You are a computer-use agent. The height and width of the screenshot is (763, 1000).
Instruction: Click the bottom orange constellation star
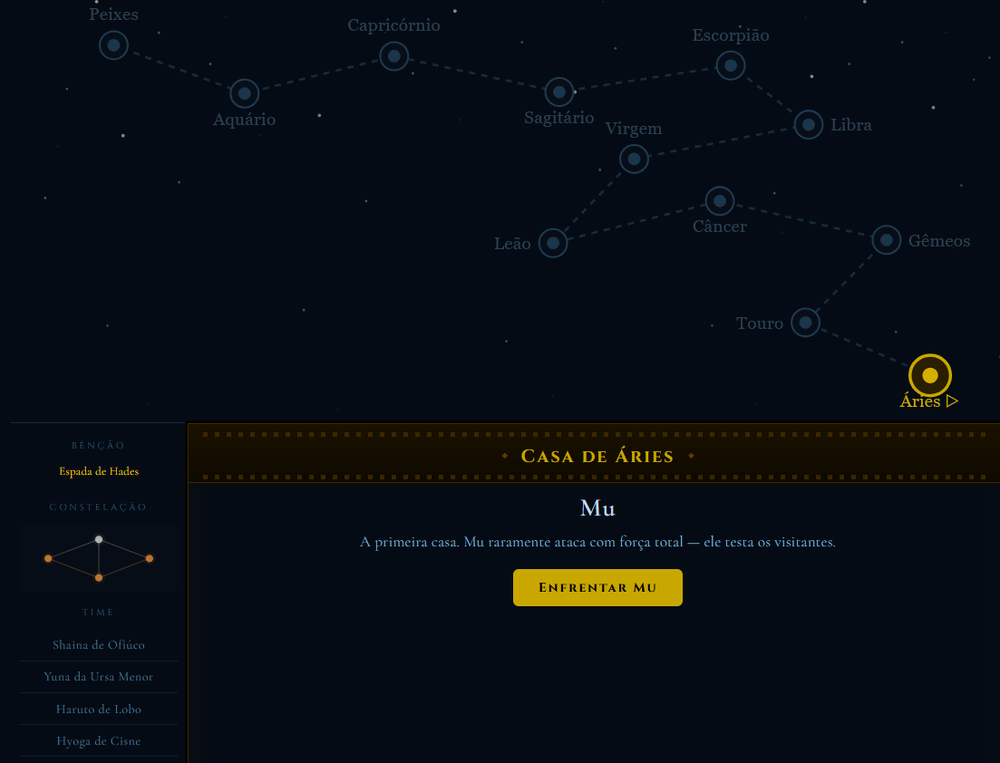99,577
